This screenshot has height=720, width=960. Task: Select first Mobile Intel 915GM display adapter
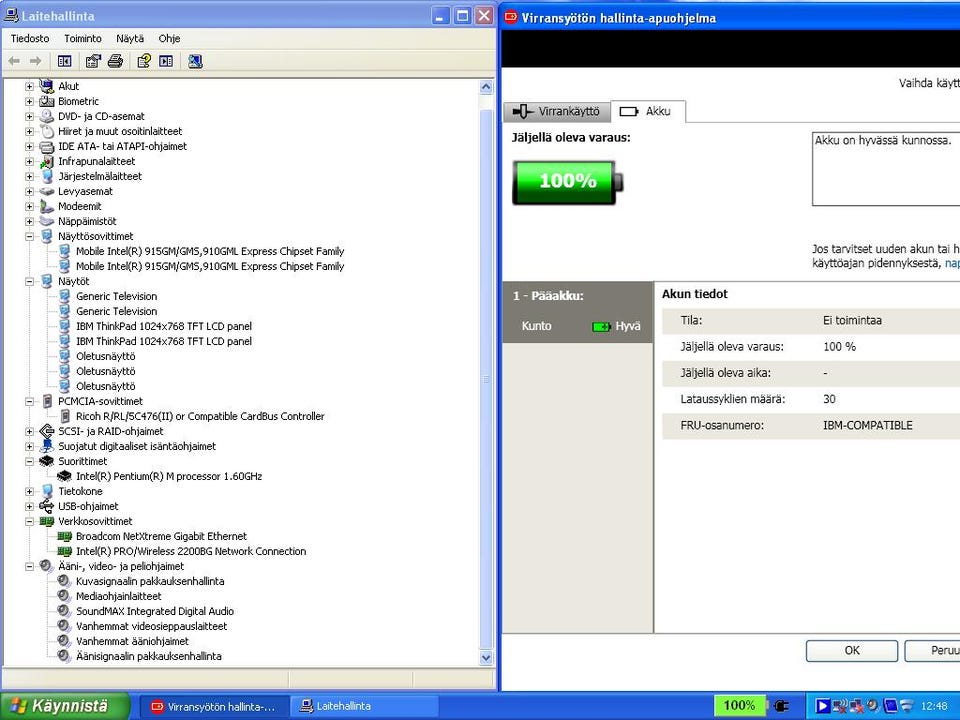(210, 251)
